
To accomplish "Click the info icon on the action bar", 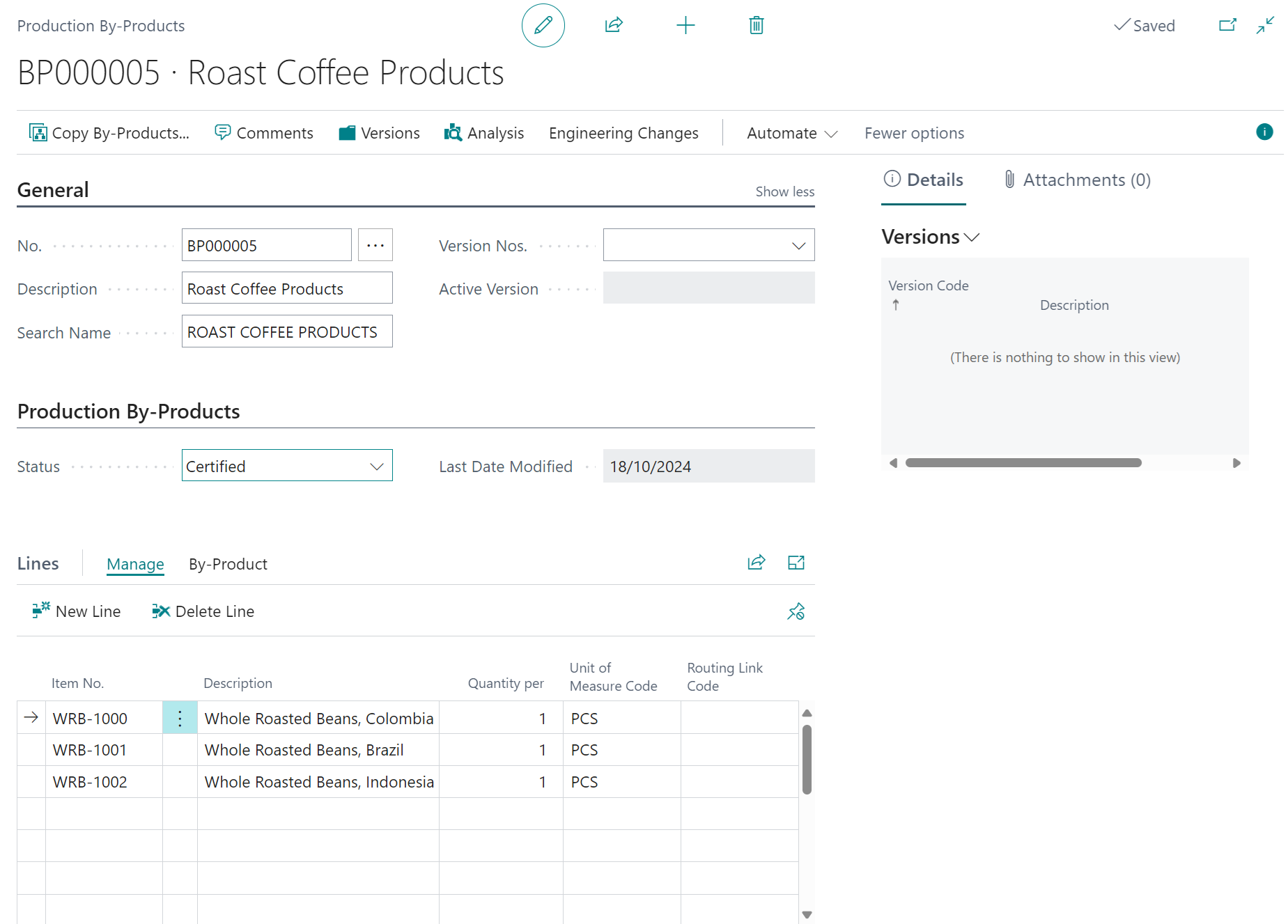I will pos(1264,132).
